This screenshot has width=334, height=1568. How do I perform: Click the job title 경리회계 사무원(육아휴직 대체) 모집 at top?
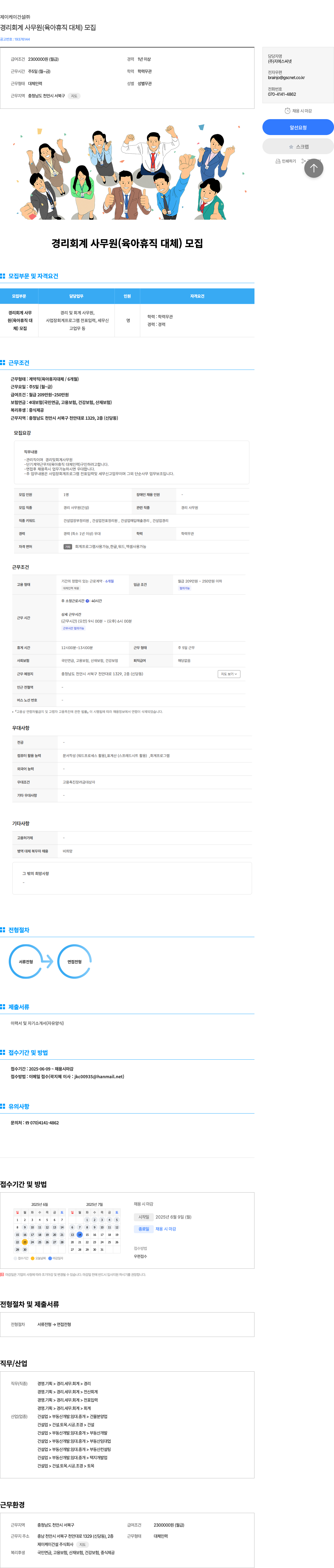pos(48,27)
